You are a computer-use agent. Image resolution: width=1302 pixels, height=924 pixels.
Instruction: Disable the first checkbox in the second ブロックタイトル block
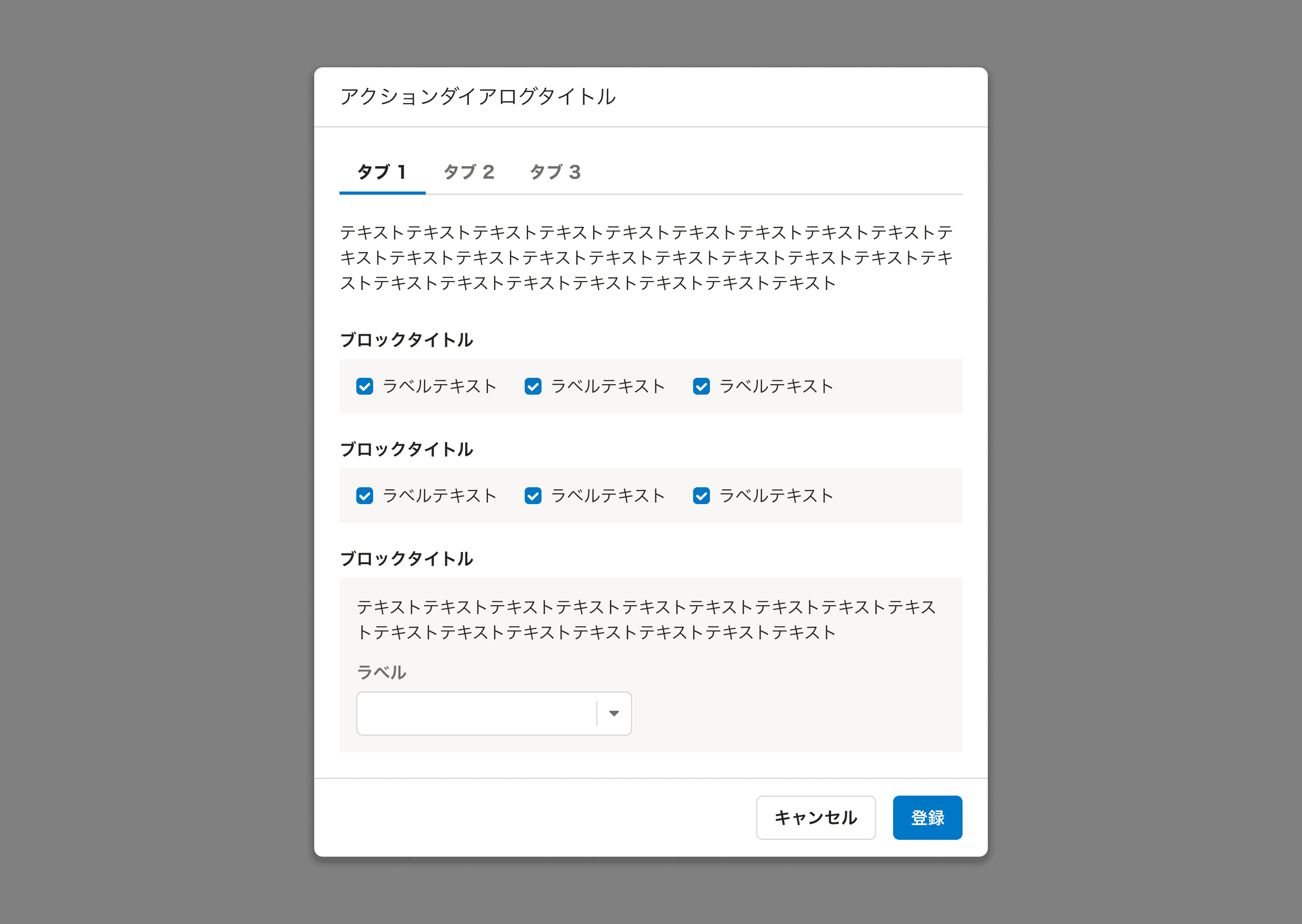coord(365,496)
